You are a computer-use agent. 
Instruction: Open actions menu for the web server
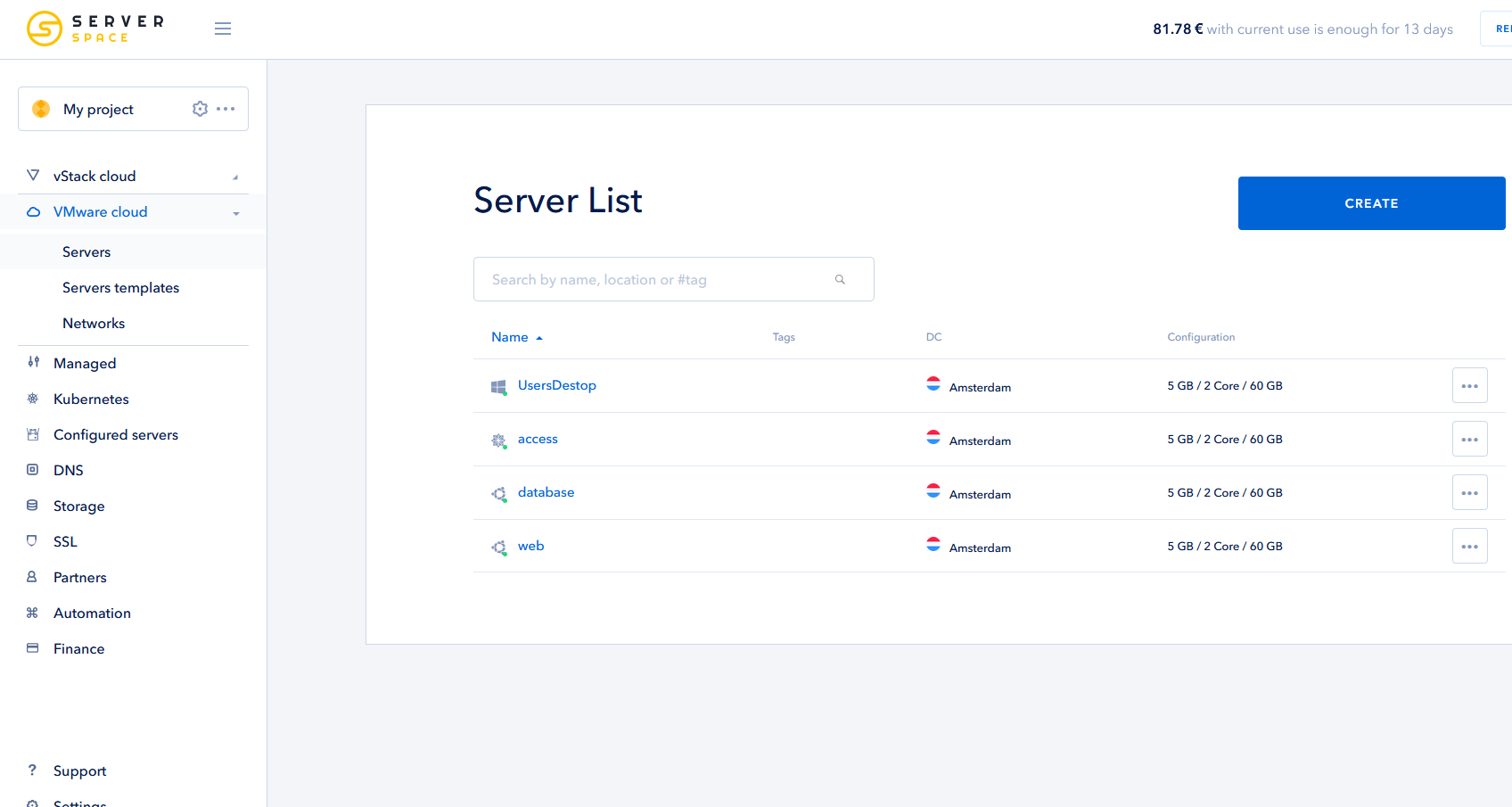[1469, 545]
